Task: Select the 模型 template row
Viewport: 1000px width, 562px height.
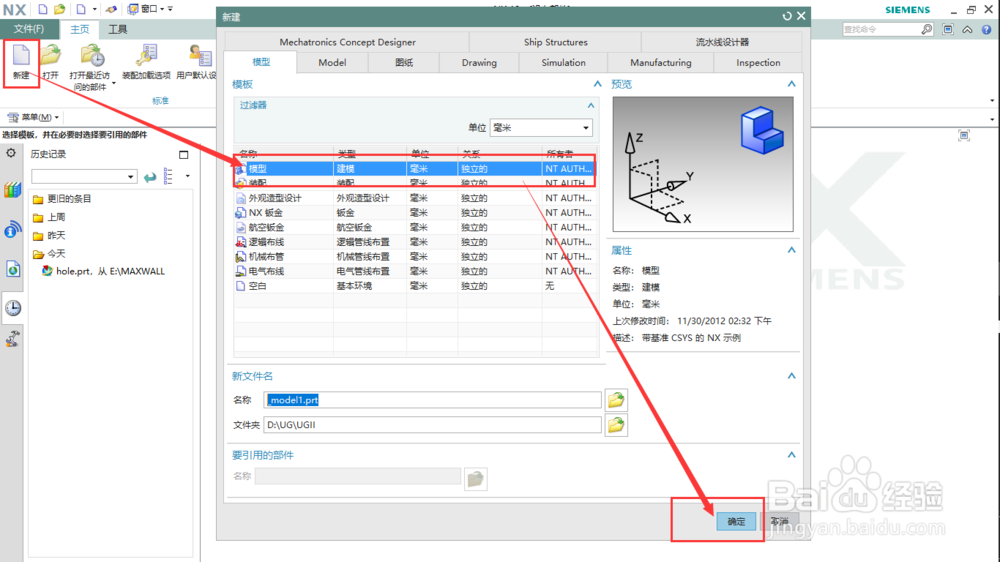Action: tap(415, 169)
